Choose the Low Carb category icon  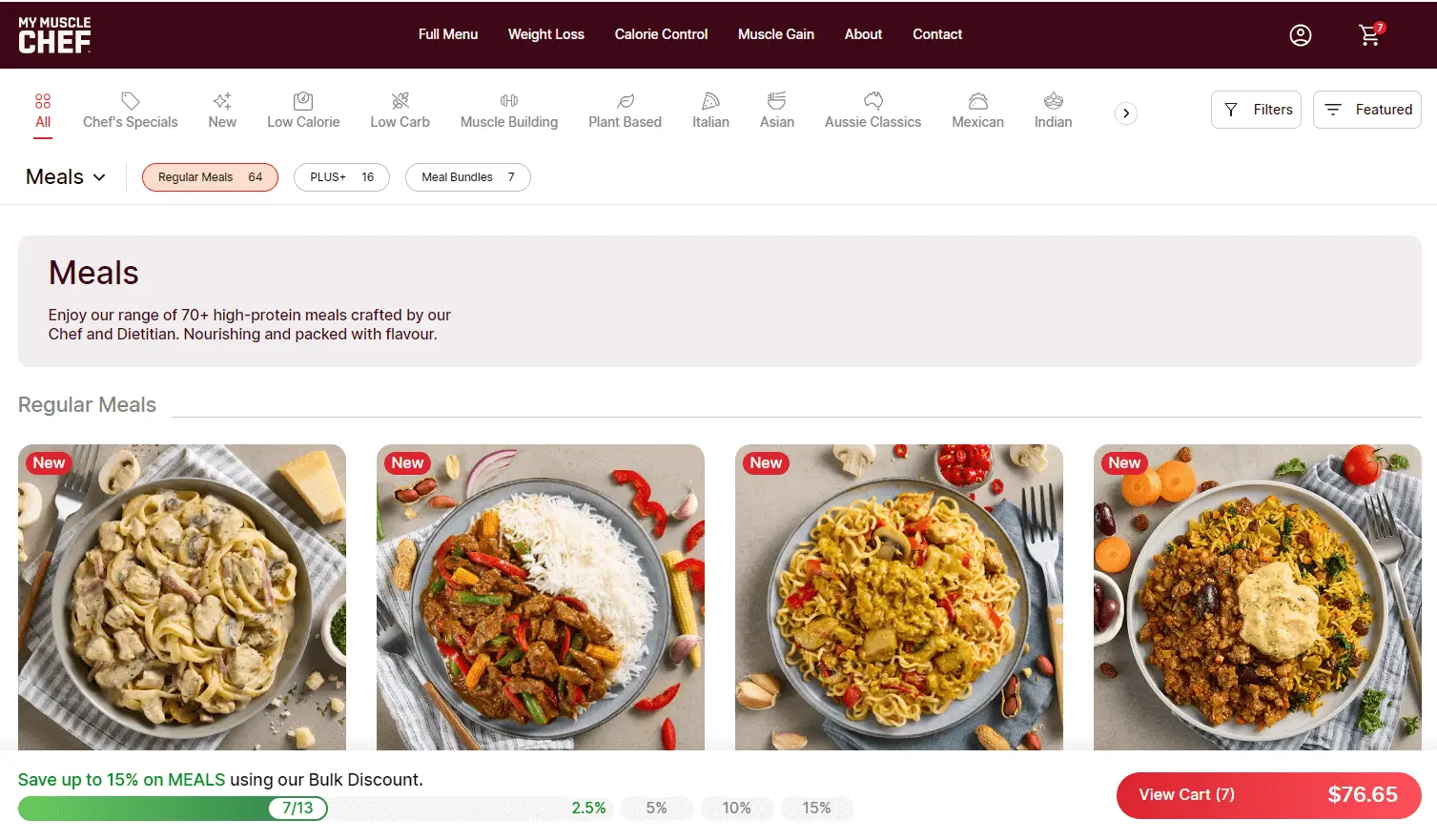400,101
